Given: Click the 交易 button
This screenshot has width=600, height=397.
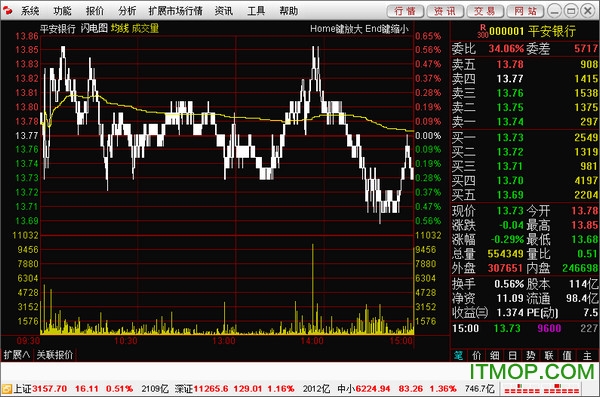Looking at the screenshot, I should [485, 11].
